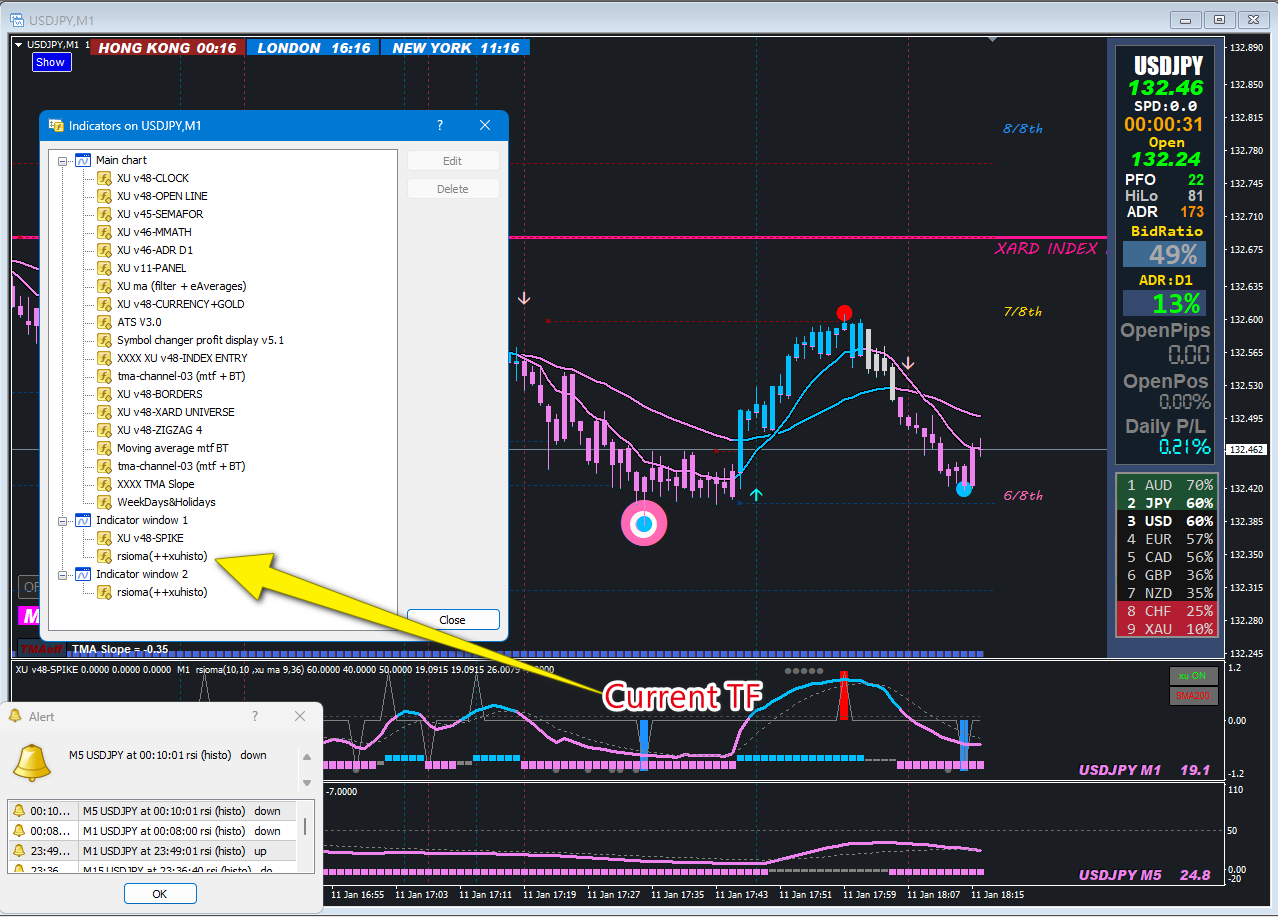Screen dimensions: 1278x918
Task: Click OK in the Alert dialog
Action: tap(160, 894)
